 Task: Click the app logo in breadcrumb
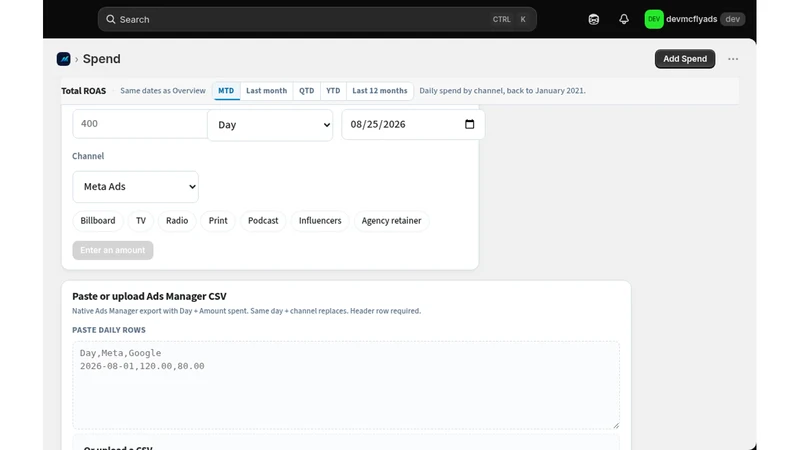(x=64, y=59)
